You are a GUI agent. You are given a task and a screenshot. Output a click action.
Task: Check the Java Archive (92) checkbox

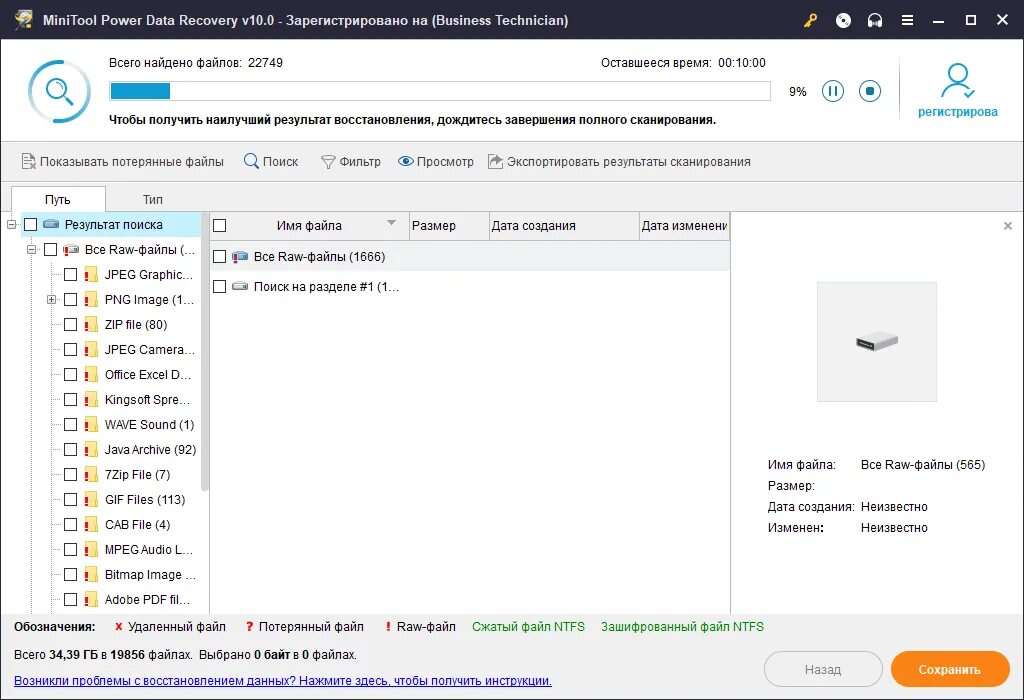pos(71,450)
